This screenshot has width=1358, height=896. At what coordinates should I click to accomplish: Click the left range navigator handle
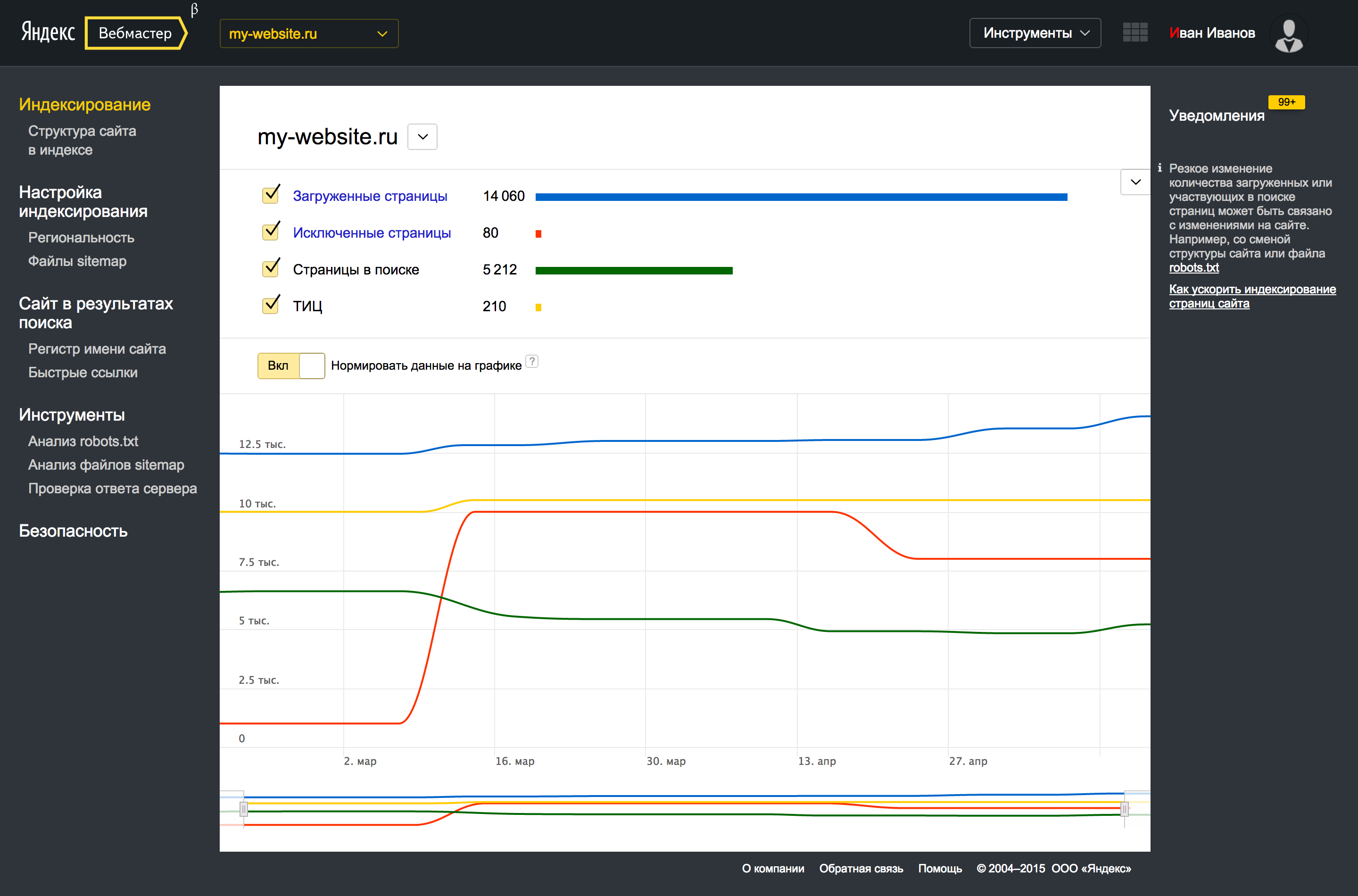coord(243,809)
